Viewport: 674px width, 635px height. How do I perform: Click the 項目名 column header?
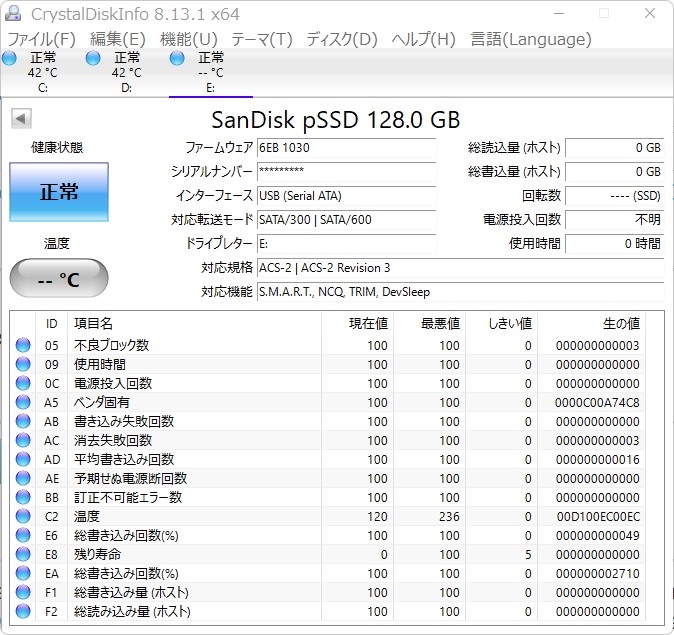pyautogui.click(x=94, y=323)
